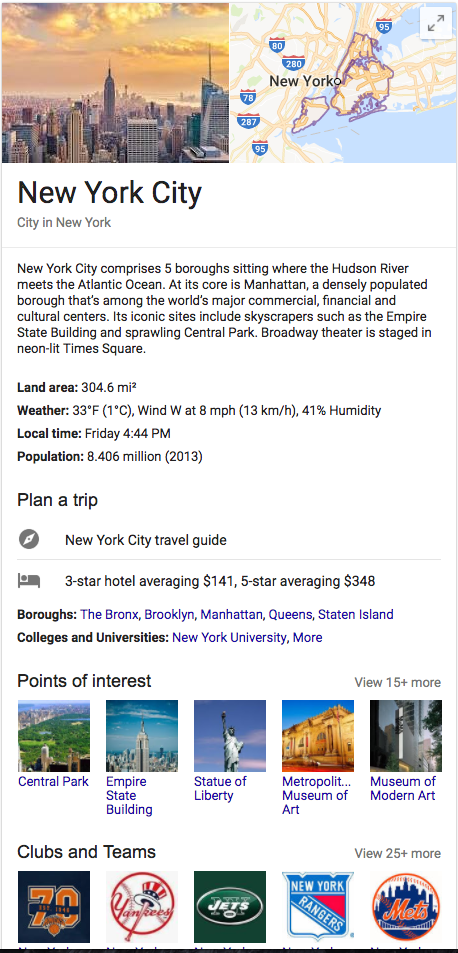Click the hotel bed icon
Screen dimensions: 458x953
29,580
